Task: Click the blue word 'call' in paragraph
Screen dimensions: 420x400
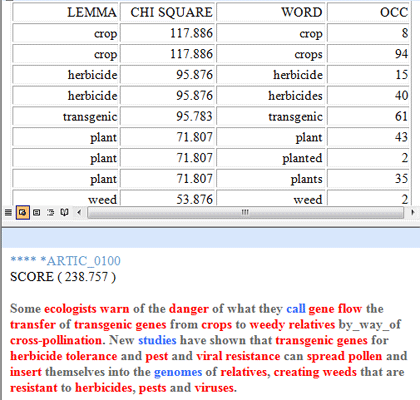Action: point(296,309)
